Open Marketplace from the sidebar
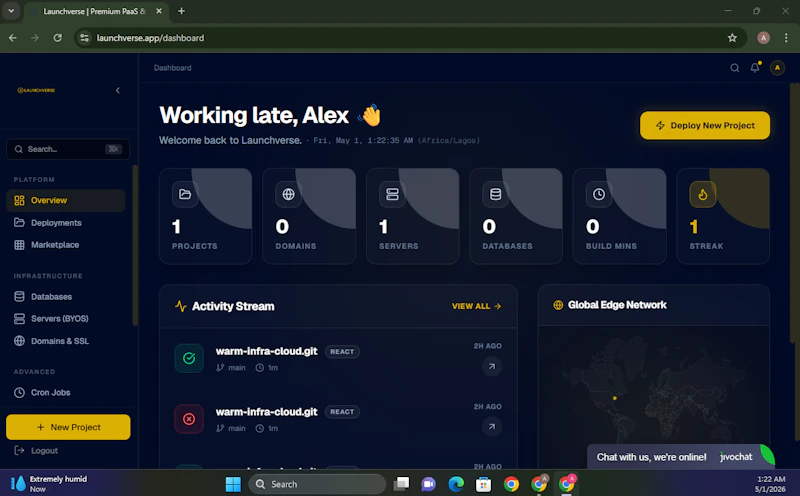800x496 pixels. click(x=66, y=245)
